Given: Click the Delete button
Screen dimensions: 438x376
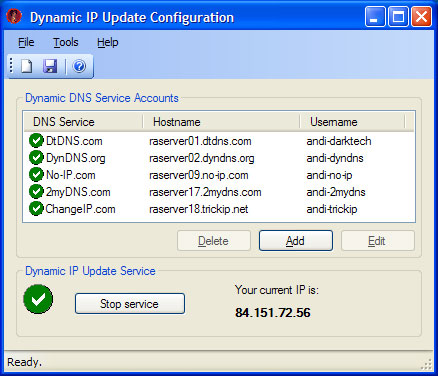Looking at the screenshot, I should tap(214, 241).
